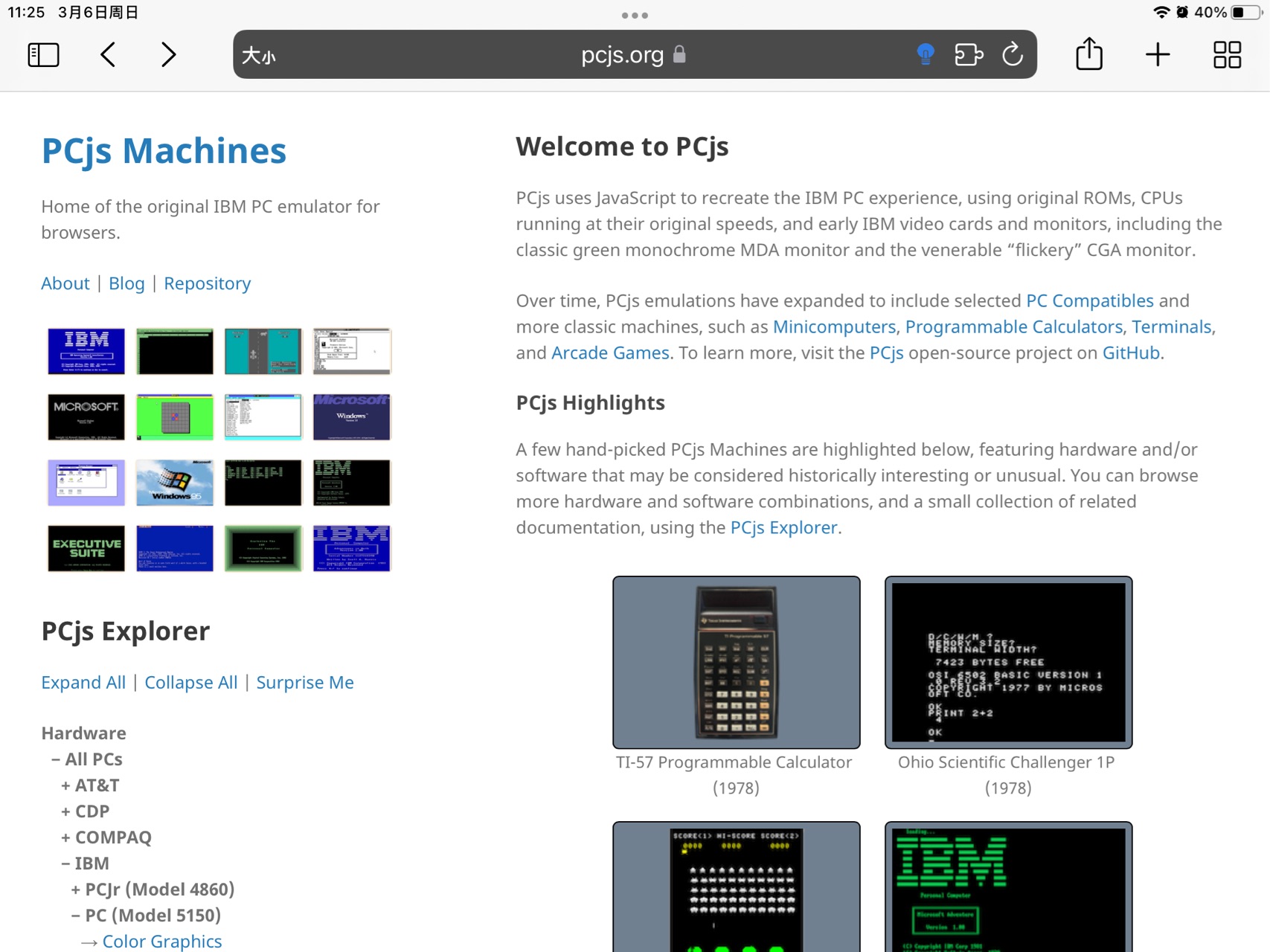Open the Color Graphics tree link
Screen dimensions: 1270x952
click(162, 942)
